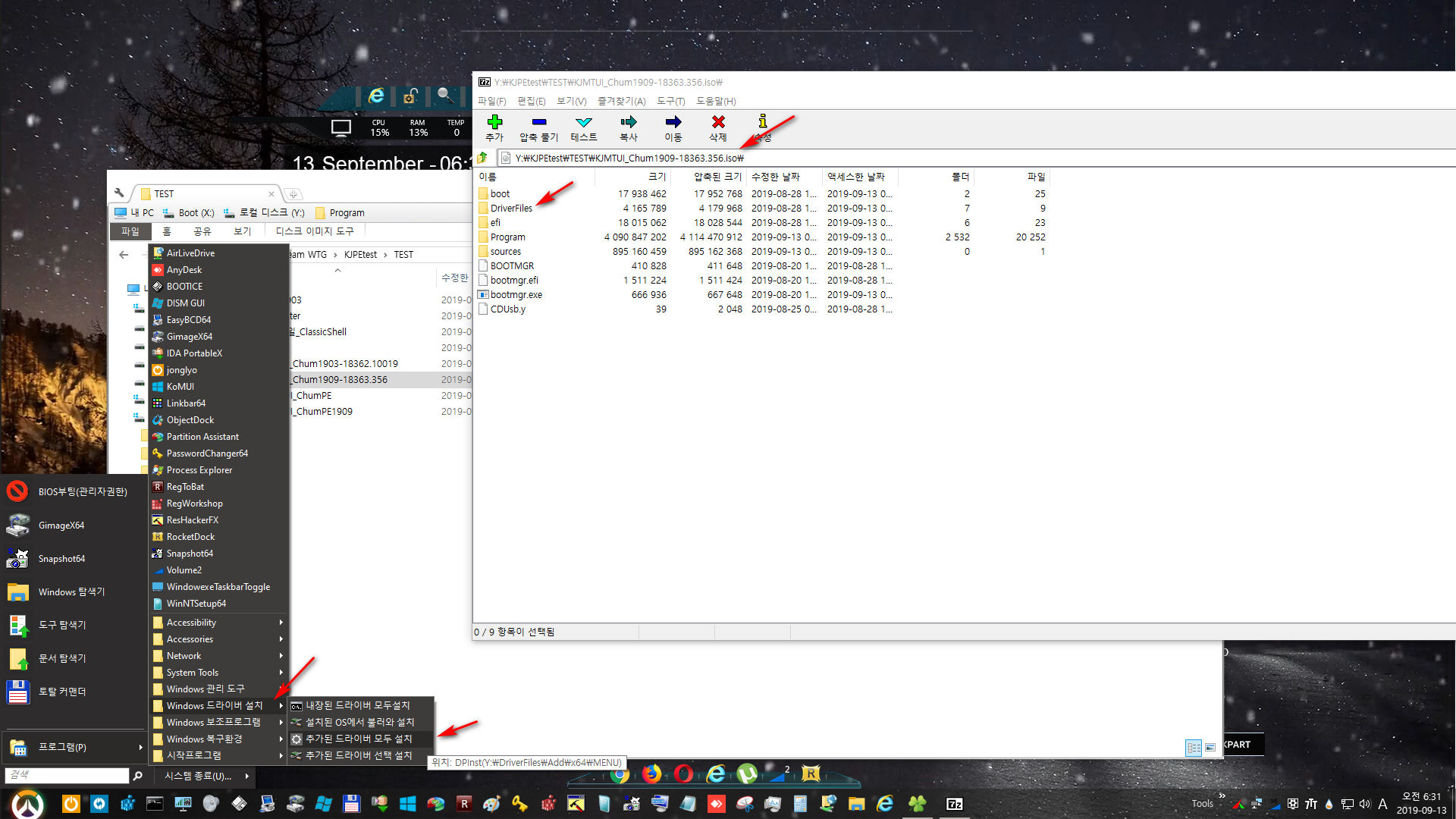1456x819 pixels.
Task: Go up one folder level in 7-Zip
Action: click(482, 158)
